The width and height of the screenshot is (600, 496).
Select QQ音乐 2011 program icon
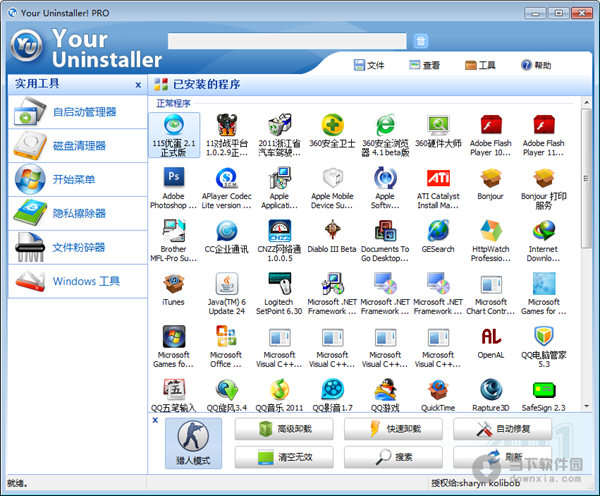click(279, 395)
